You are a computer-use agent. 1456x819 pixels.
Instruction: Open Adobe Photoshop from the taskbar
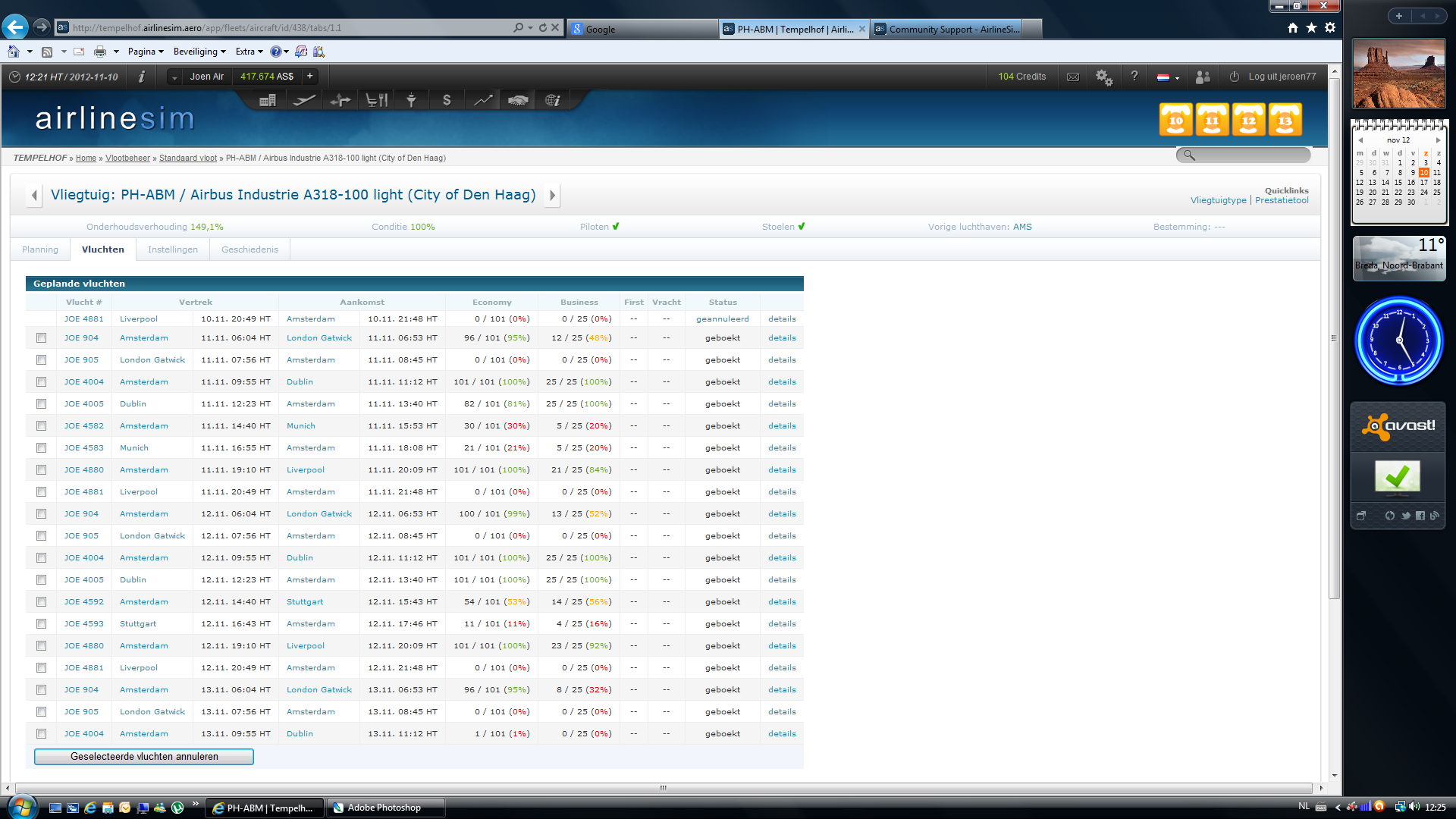point(385,808)
